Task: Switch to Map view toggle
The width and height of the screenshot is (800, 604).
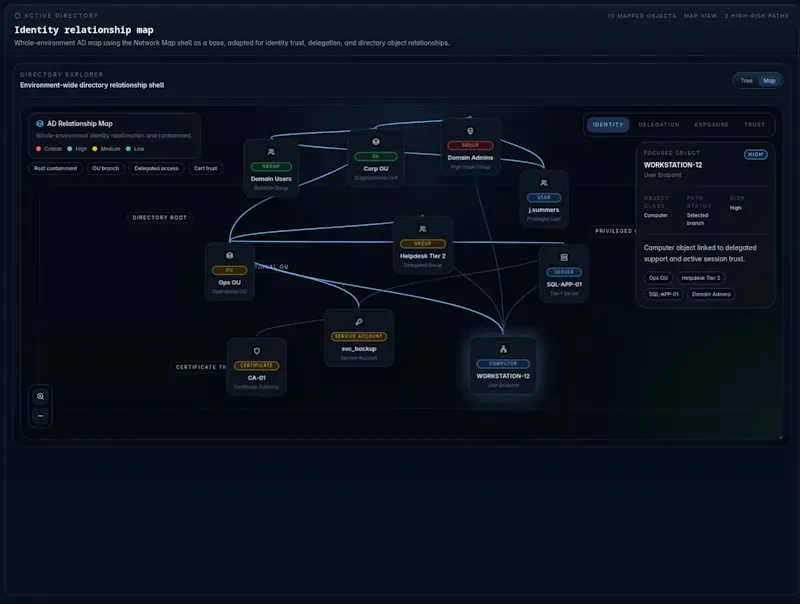Action: coord(769,81)
